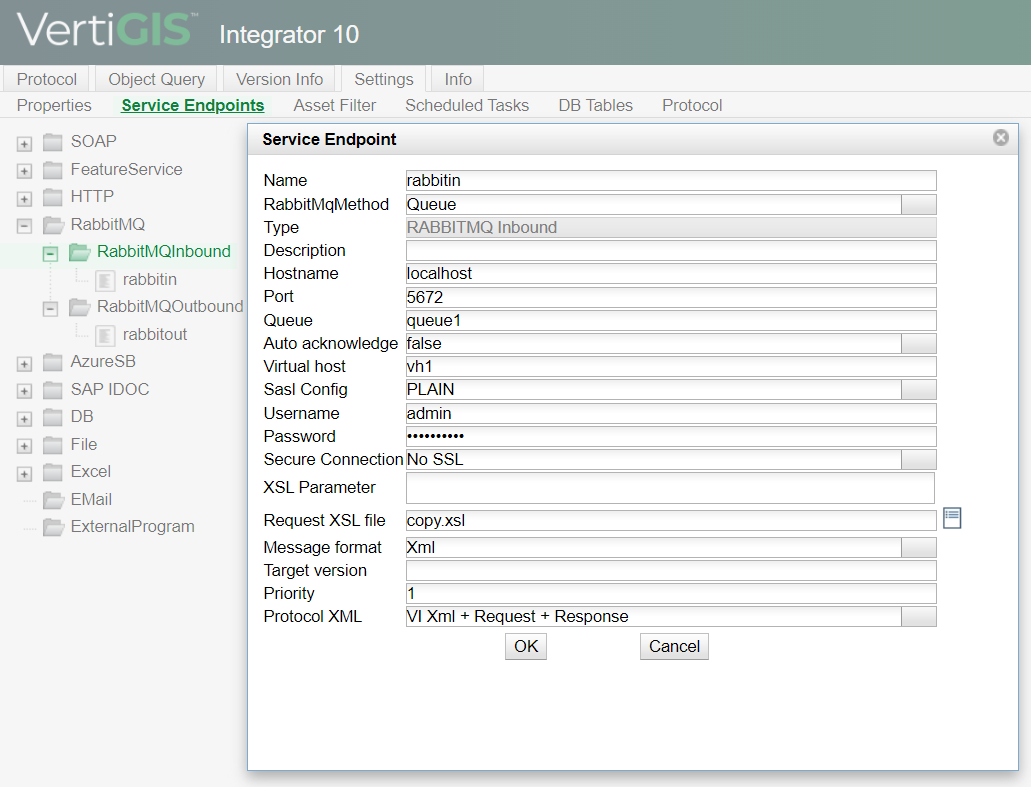This screenshot has height=787, width=1031.
Task: Open the Info tab
Action: pos(458,79)
